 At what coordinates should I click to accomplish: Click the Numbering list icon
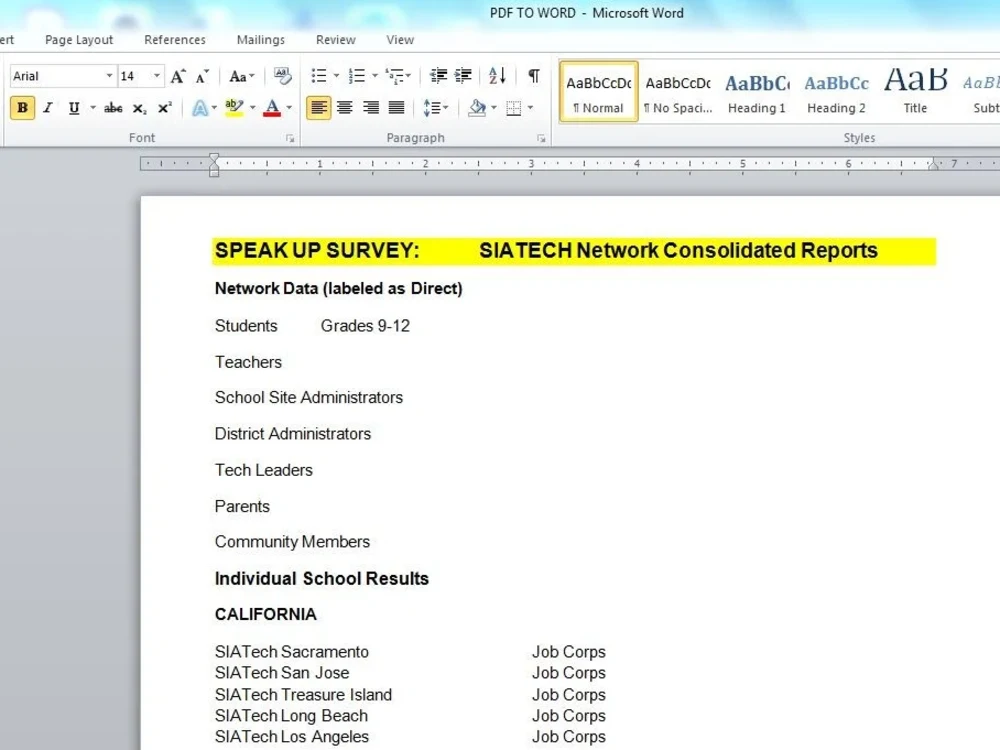(x=357, y=76)
